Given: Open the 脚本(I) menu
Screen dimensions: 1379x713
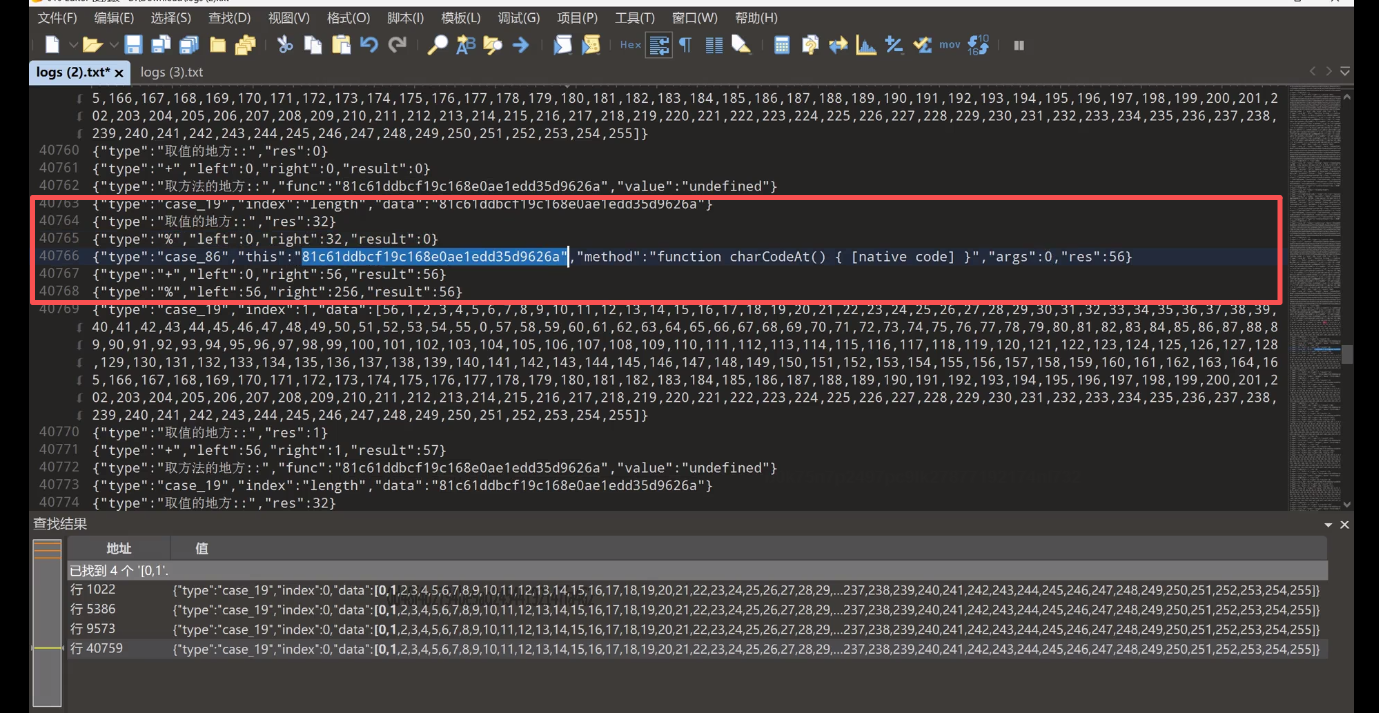Looking at the screenshot, I should pyautogui.click(x=405, y=18).
